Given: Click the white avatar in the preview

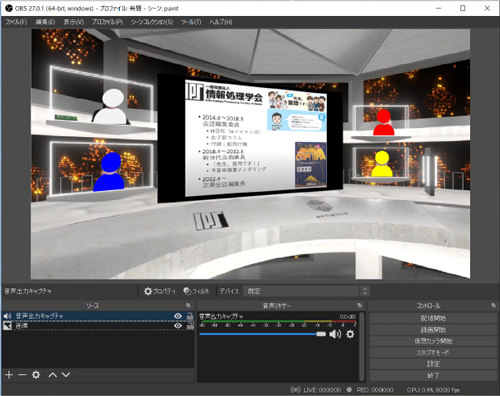Looking at the screenshot, I should click(x=111, y=107).
